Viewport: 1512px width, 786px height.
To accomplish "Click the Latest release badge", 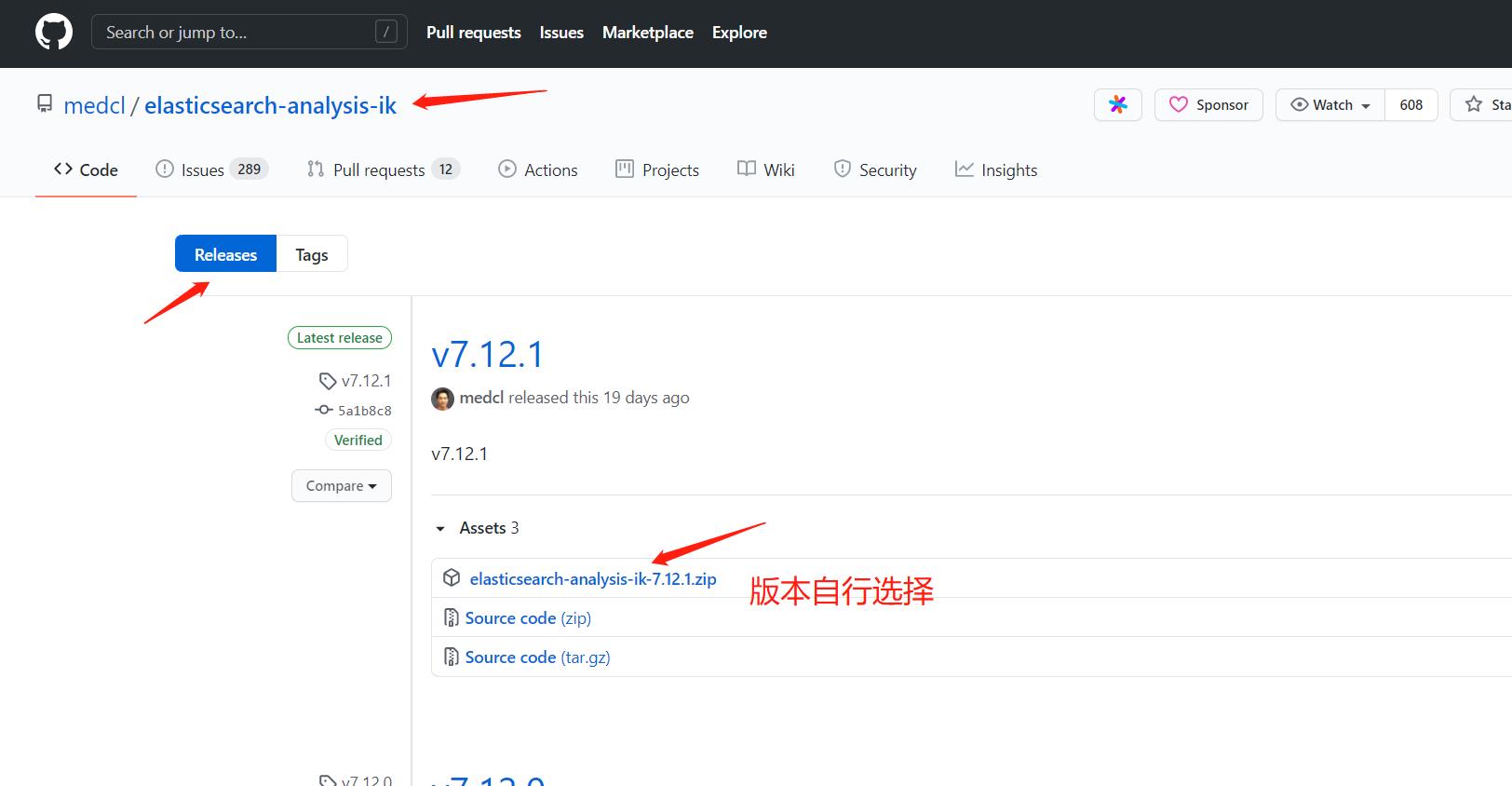I will pos(340,337).
